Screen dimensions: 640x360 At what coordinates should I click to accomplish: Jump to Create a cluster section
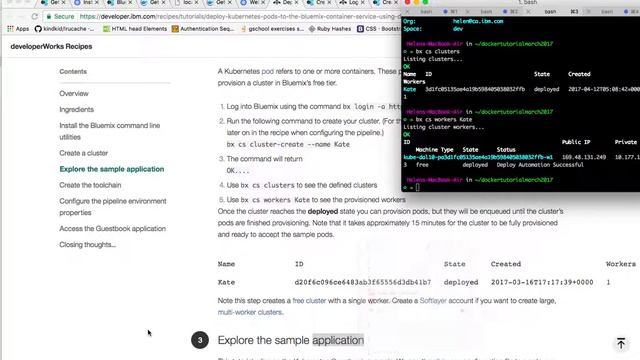coord(84,153)
